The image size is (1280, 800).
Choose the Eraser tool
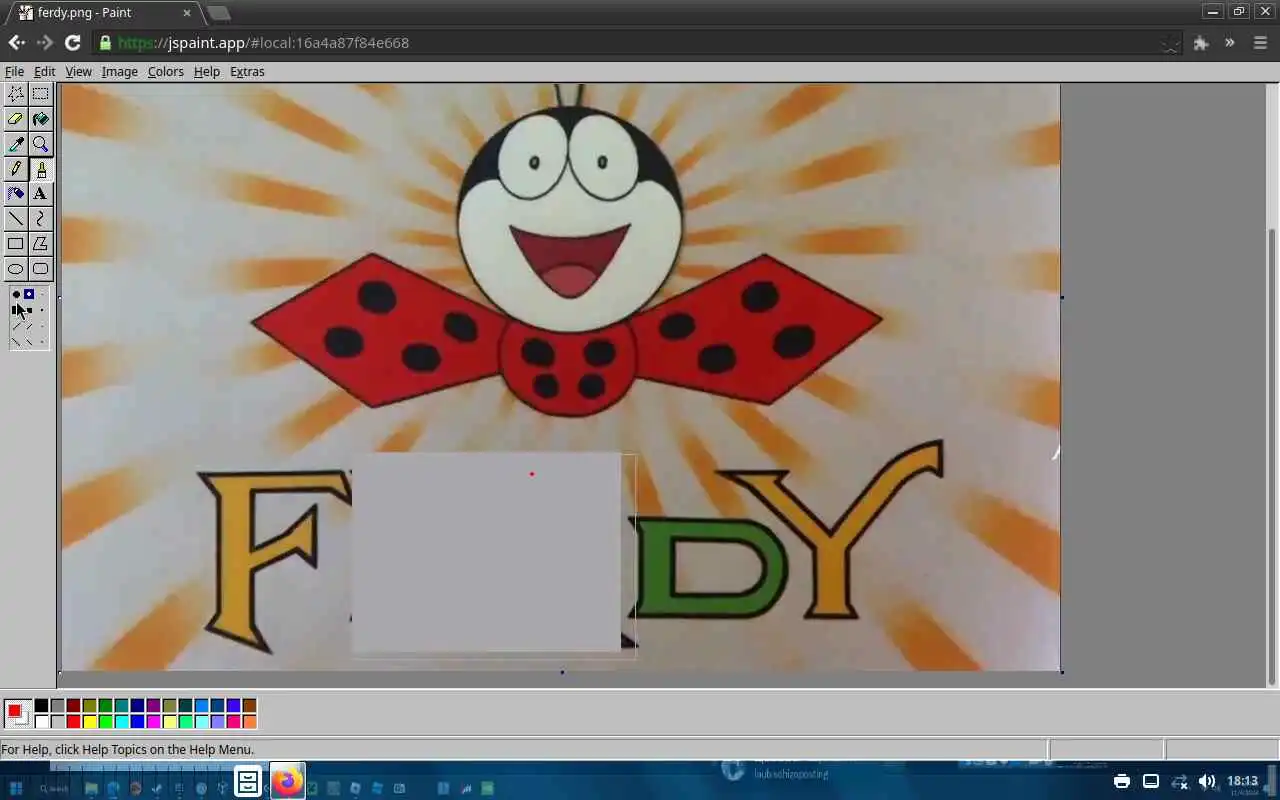[x=16, y=119]
